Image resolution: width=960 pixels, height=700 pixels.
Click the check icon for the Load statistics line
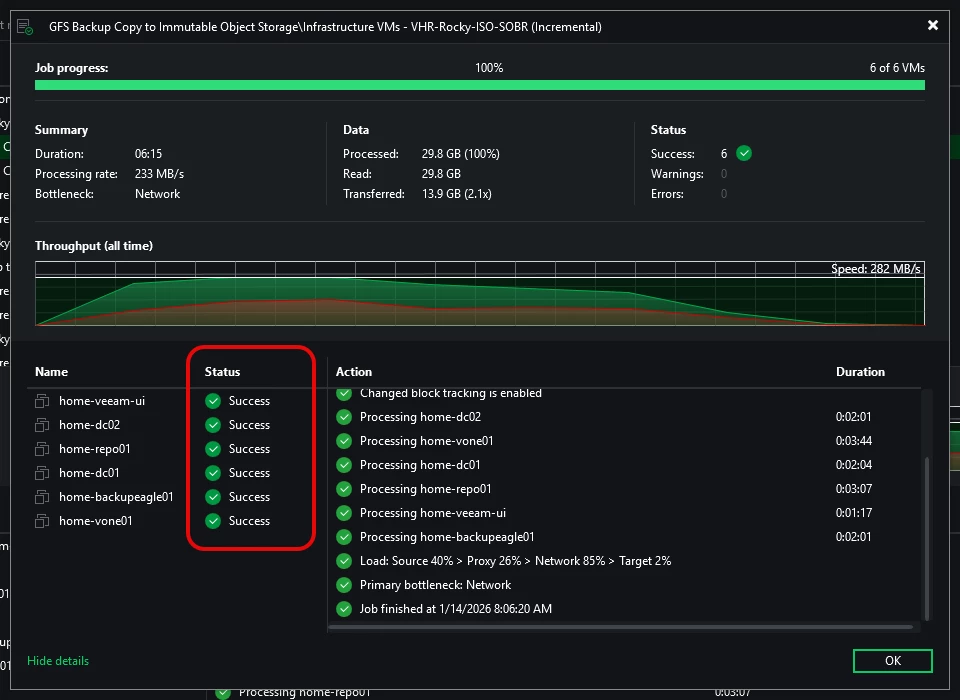pyautogui.click(x=344, y=561)
